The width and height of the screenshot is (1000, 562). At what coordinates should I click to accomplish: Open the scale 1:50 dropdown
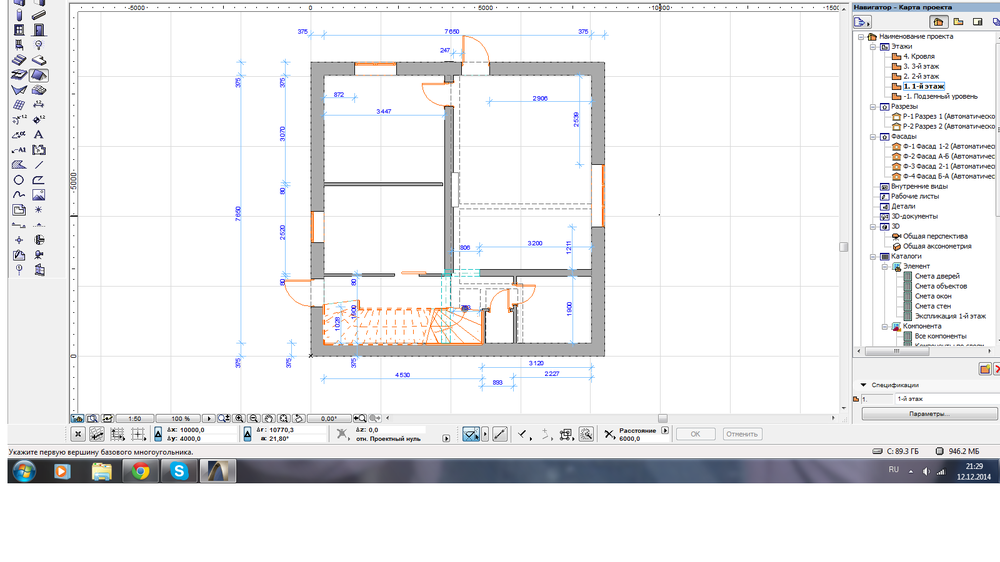133,418
